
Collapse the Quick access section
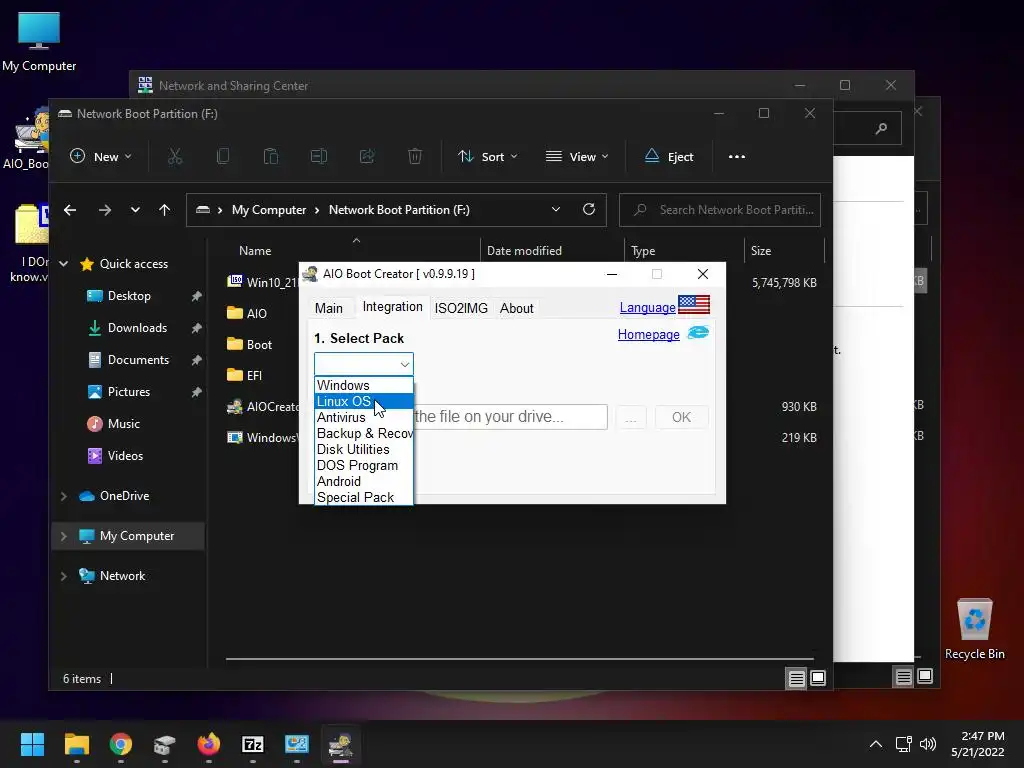point(63,264)
